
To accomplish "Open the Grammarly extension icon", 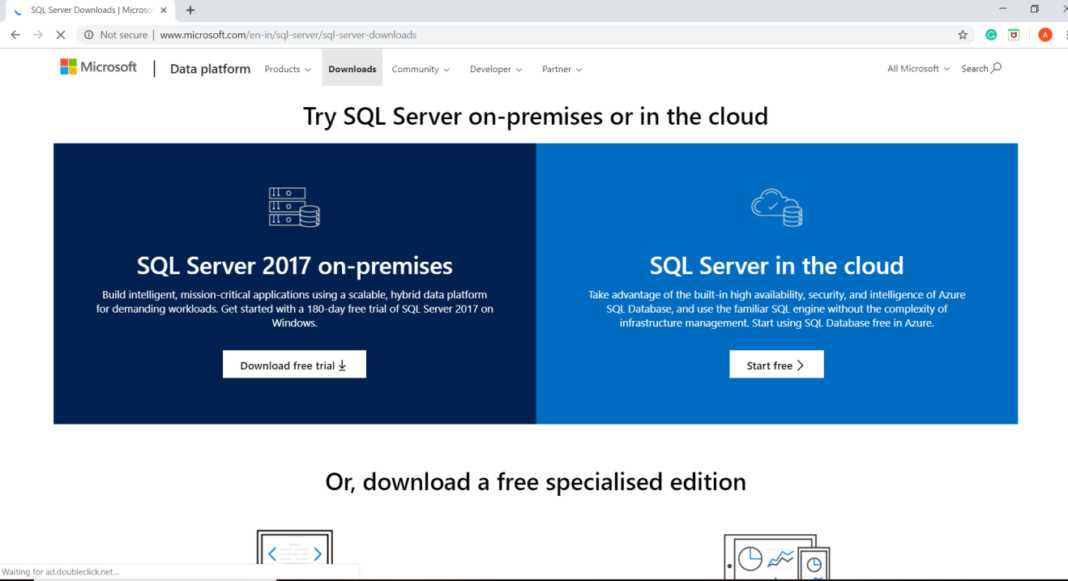I will pyautogui.click(x=990, y=34).
